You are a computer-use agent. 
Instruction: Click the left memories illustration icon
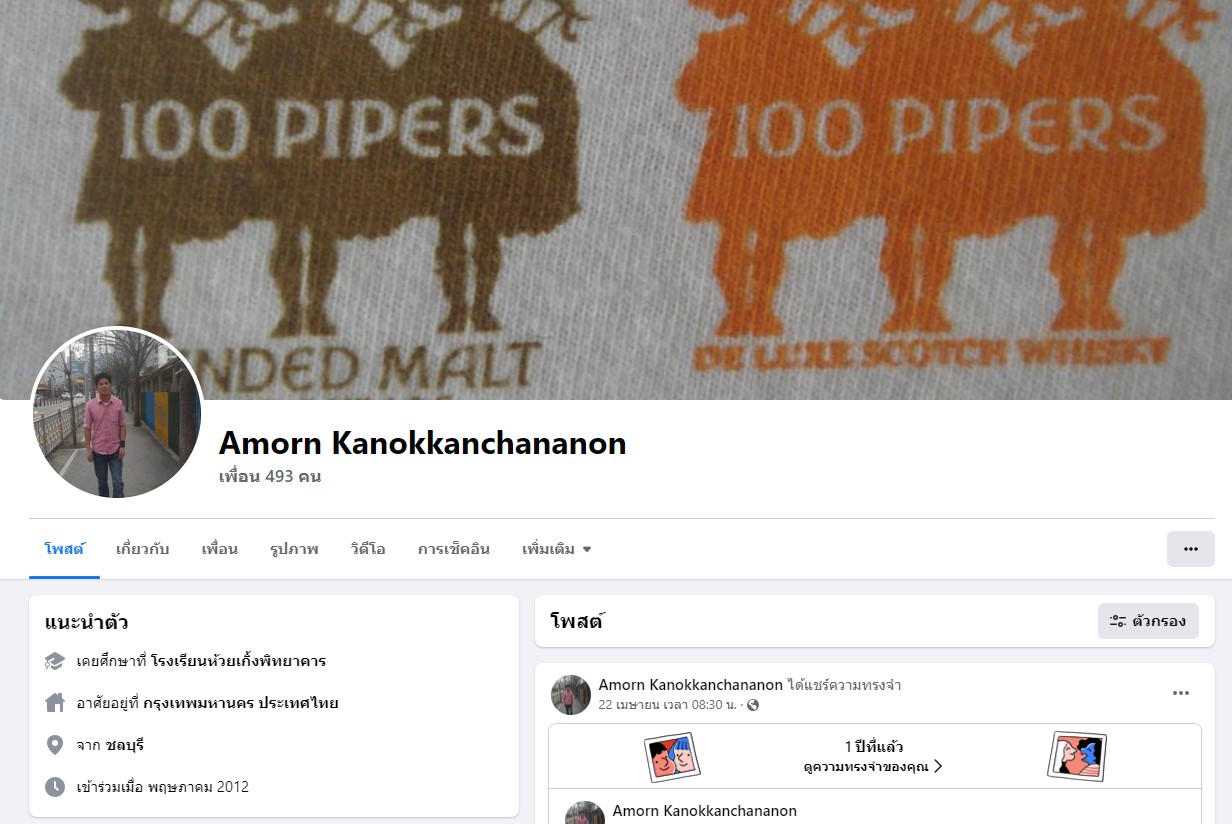point(672,757)
